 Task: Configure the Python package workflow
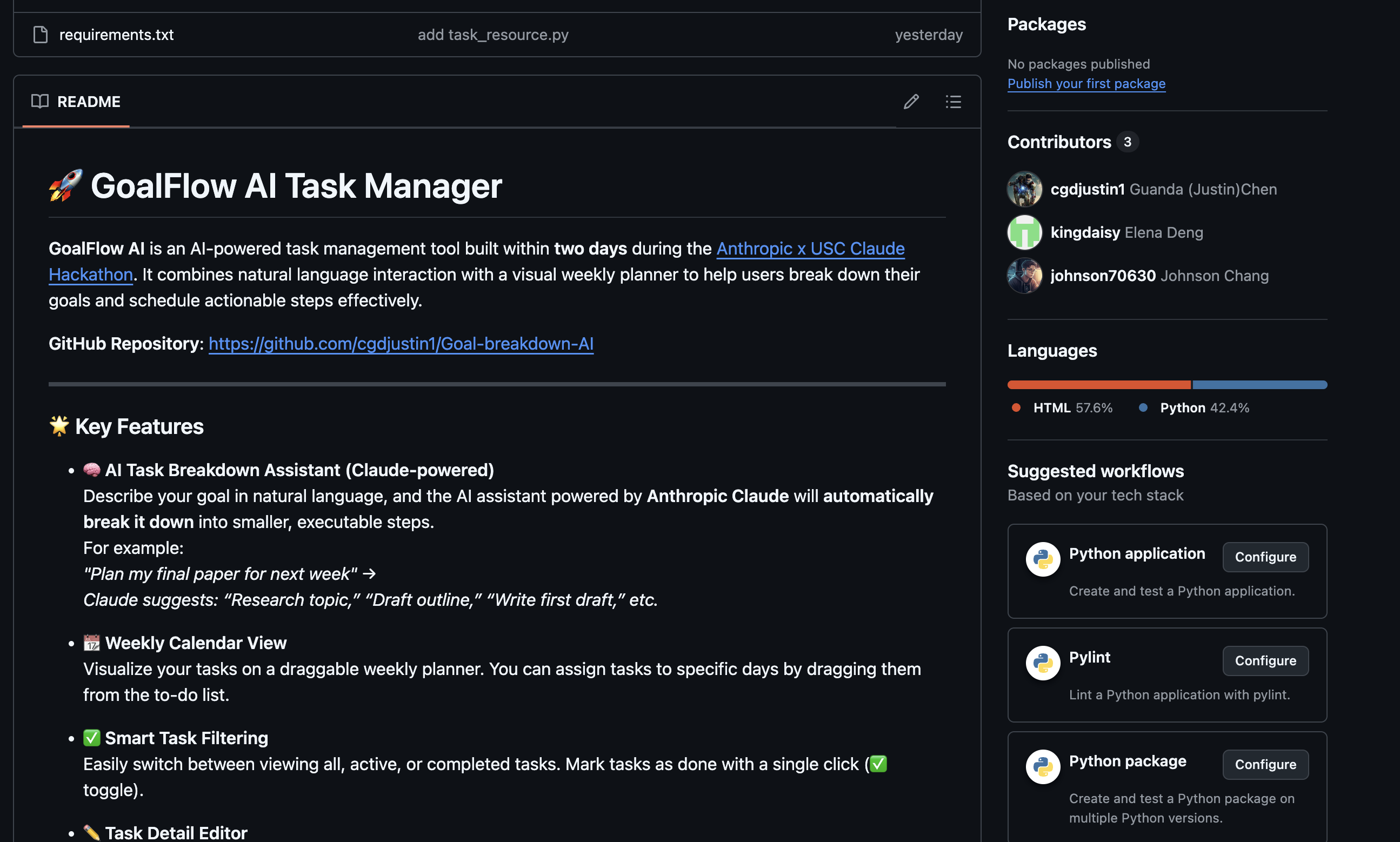(x=1265, y=765)
